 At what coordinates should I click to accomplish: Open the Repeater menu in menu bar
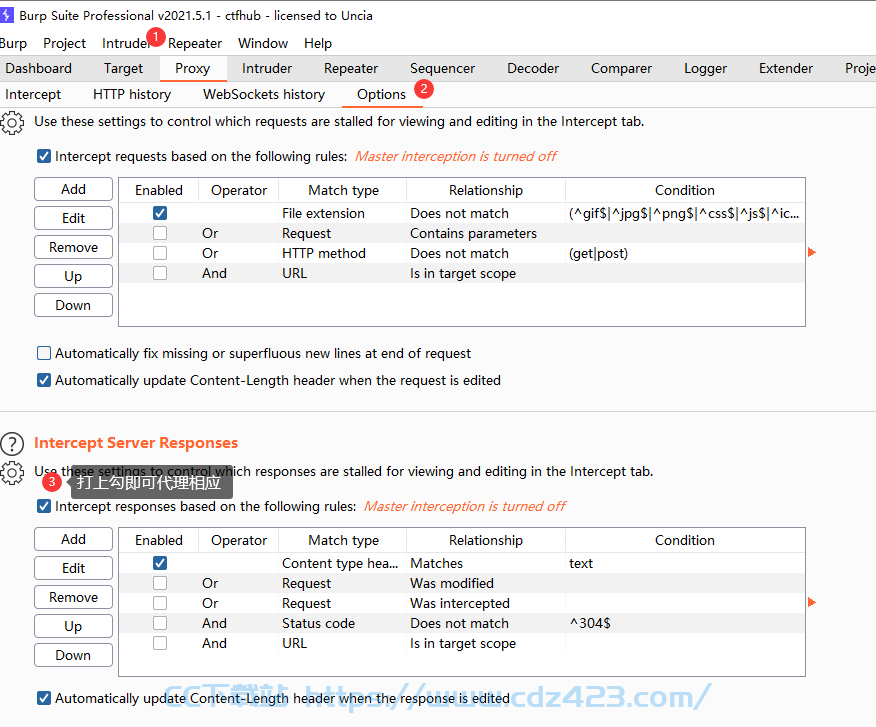(x=194, y=43)
